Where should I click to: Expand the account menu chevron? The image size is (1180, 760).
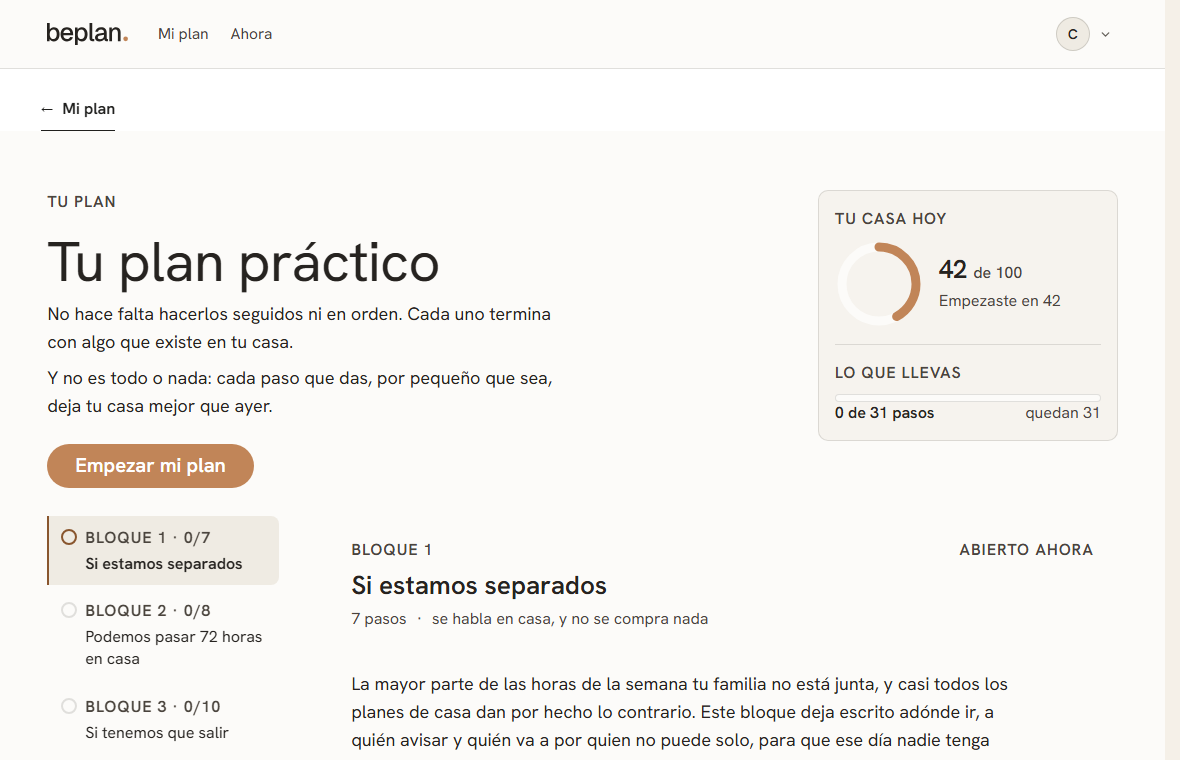pos(1105,35)
